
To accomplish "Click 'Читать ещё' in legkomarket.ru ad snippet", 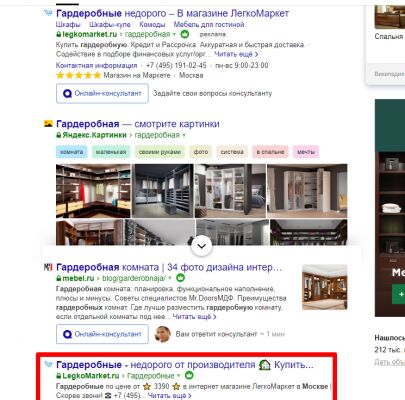I will click(x=236, y=54).
